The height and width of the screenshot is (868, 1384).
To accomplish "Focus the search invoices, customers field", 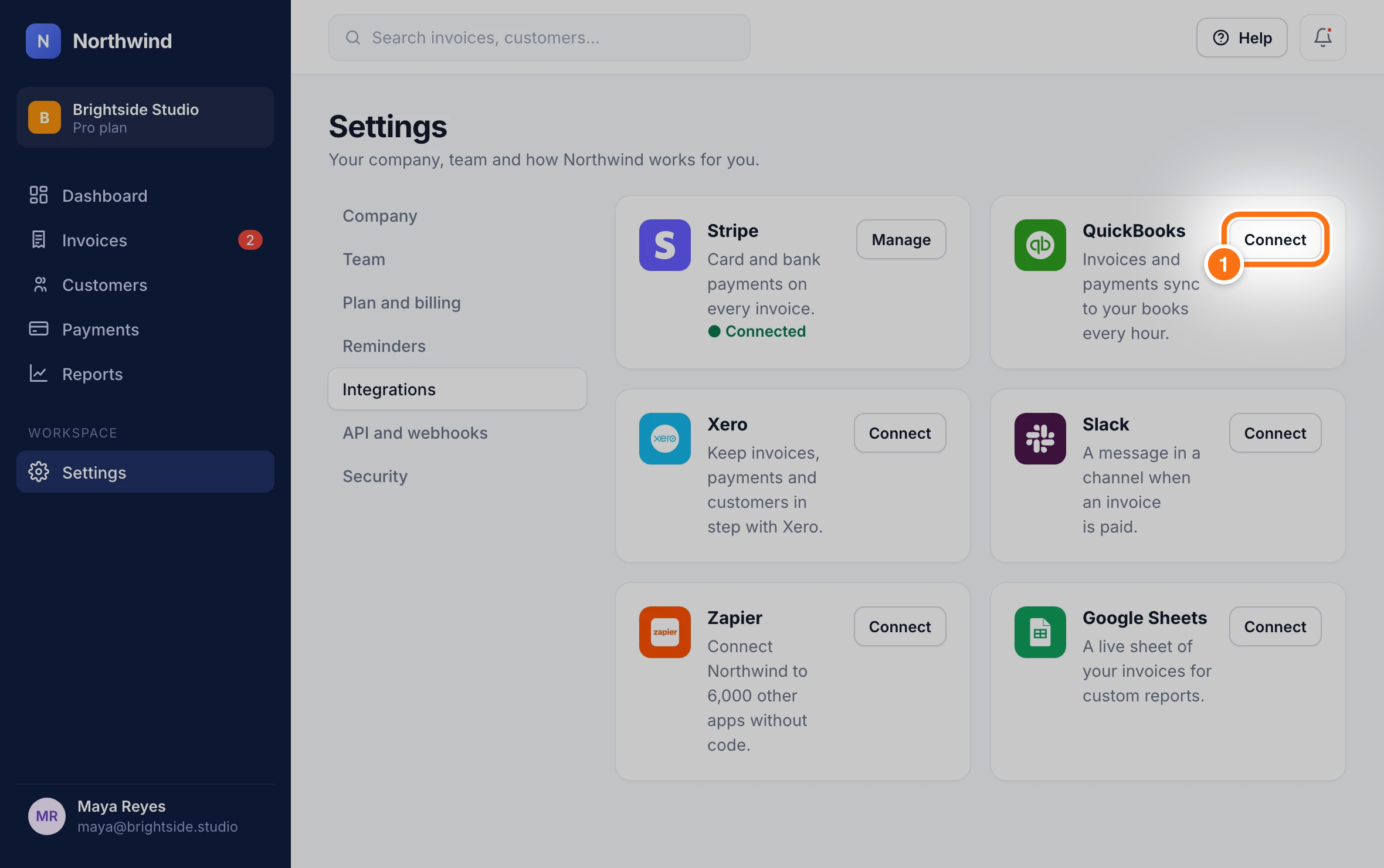I will [x=539, y=38].
